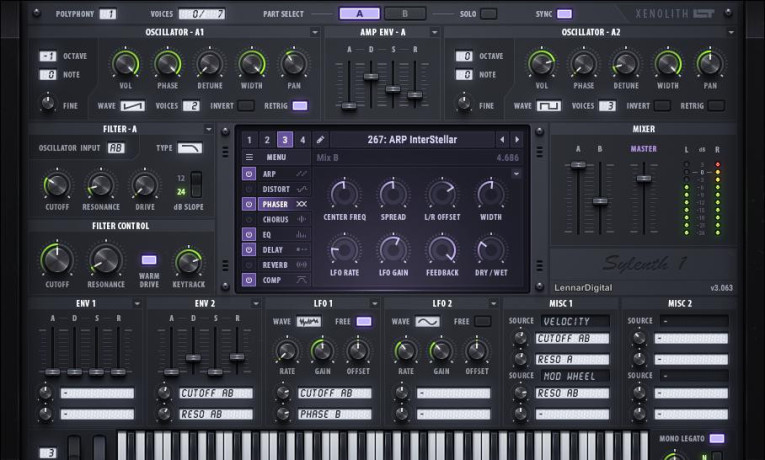765x460 pixels.
Task: Click the 24 dB SLOPE switch
Action: (196, 184)
